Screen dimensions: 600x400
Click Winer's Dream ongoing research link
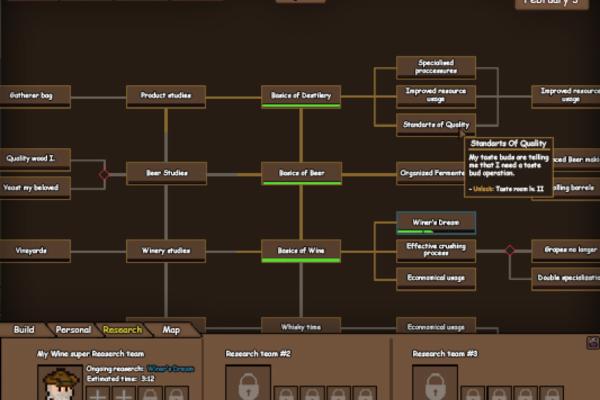point(170,369)
